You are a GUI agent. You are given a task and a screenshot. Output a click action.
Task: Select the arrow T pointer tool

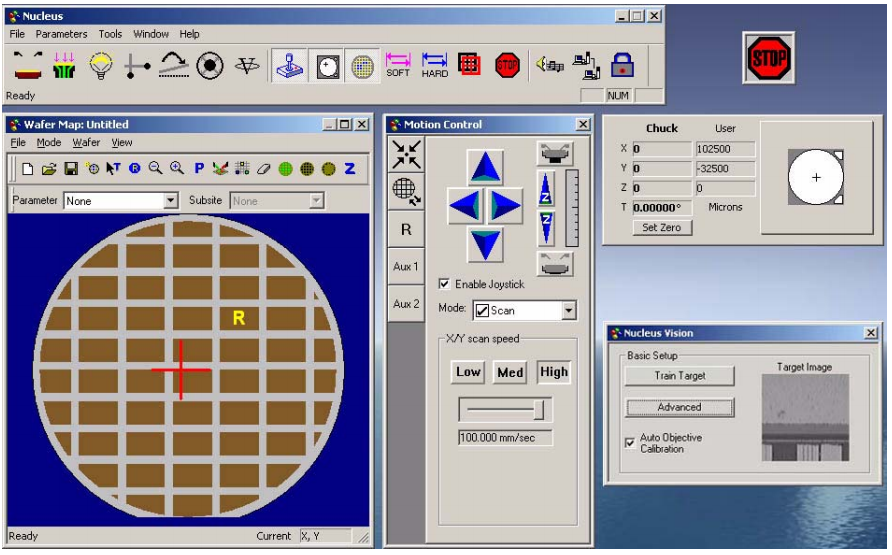(x=113, y=168)
